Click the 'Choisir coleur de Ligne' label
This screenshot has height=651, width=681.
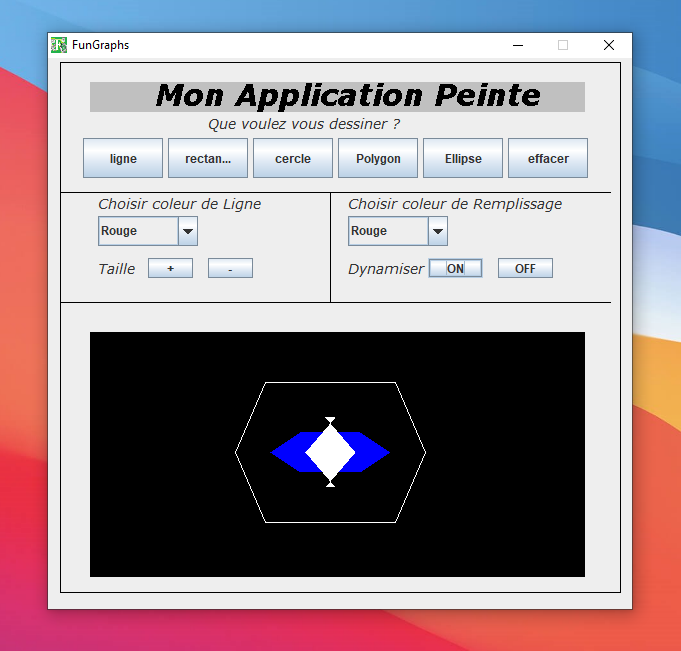click(179, 204)
